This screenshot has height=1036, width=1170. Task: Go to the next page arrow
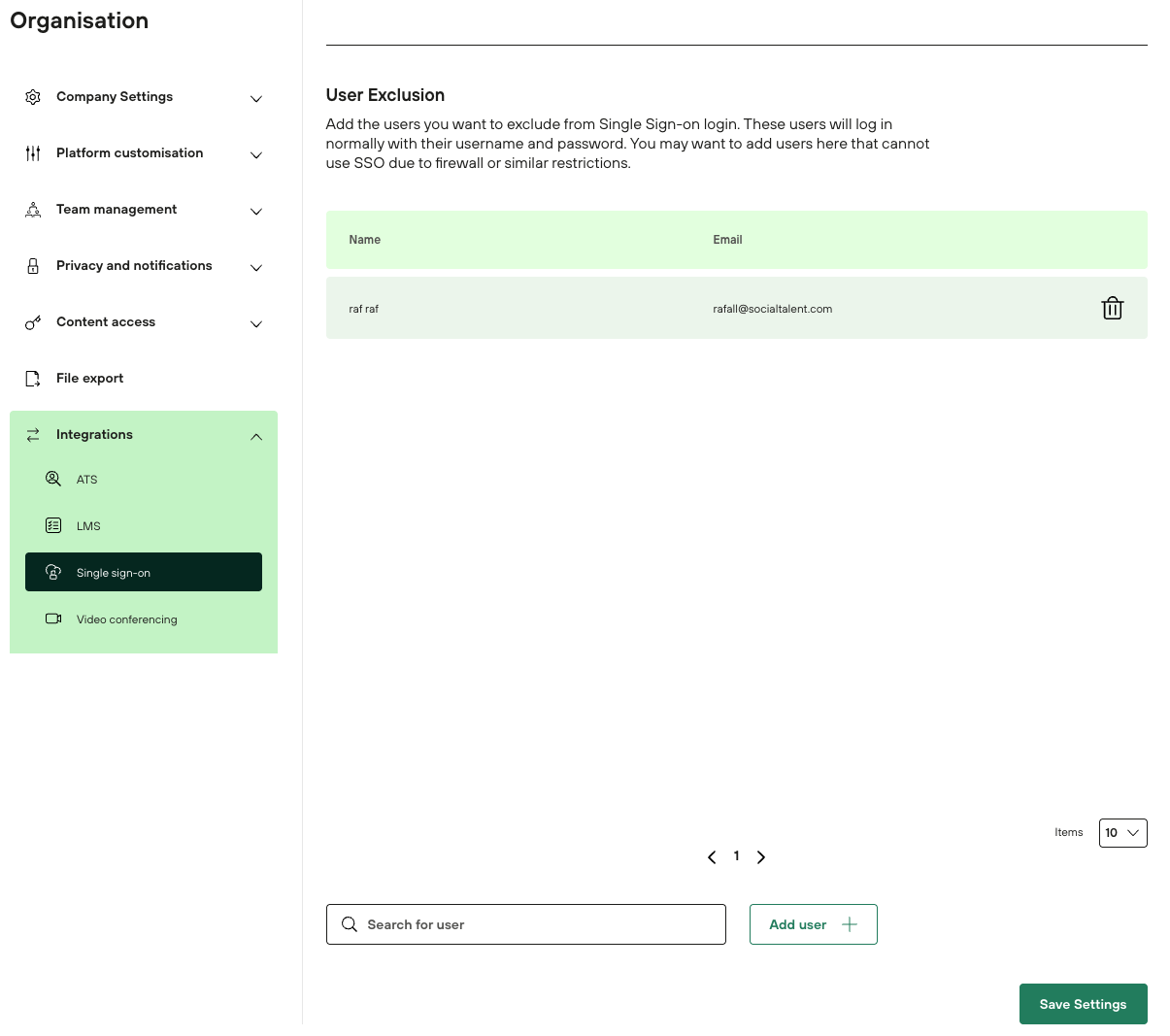point(761,857)
